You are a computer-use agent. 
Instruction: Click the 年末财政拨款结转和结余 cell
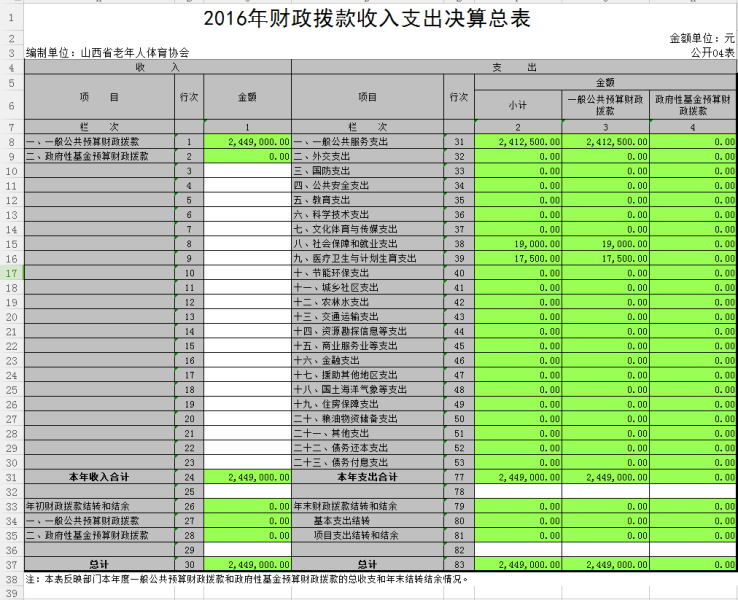coord(342,506)
